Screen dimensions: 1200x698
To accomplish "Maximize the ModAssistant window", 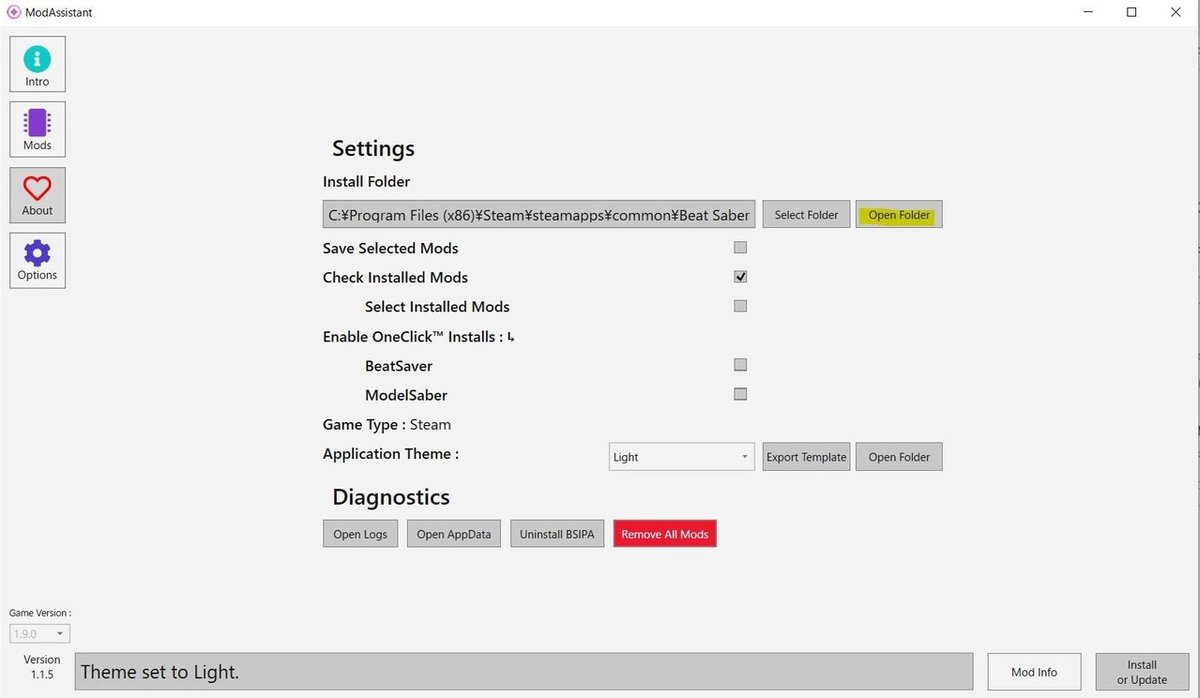I will 1132,12.
